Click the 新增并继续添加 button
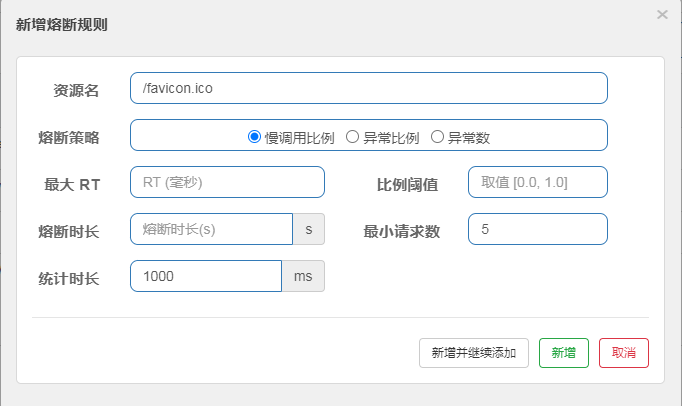Screen dimensions: 682x406 coord(474,353)
